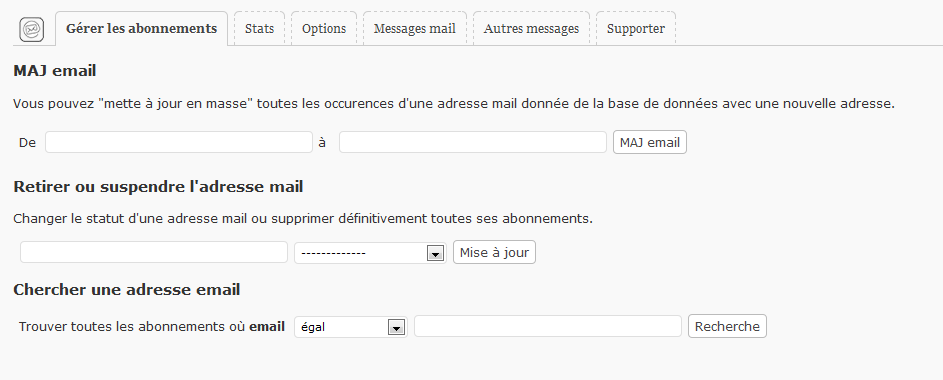Open the Supporter tab
Screen dimensions: 943x380
pos(636,28)
